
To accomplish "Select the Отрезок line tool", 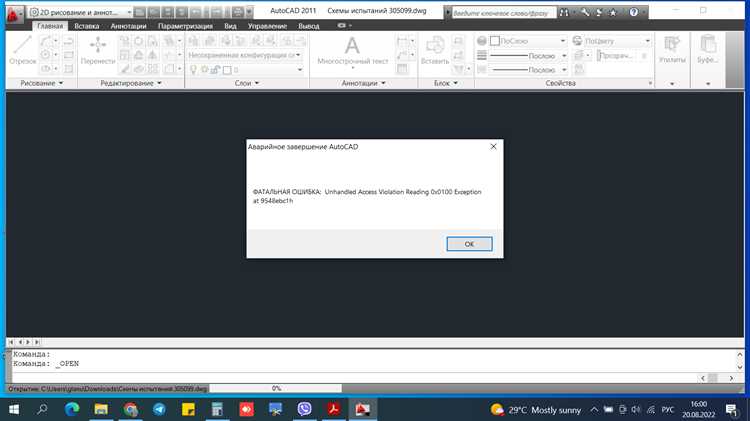I will coord(22,50).
